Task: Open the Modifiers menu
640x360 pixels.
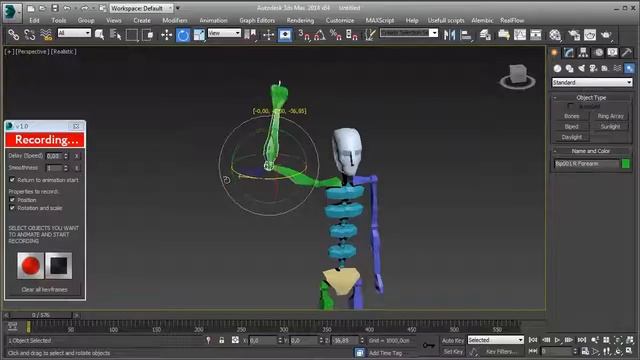Action: 175,20
